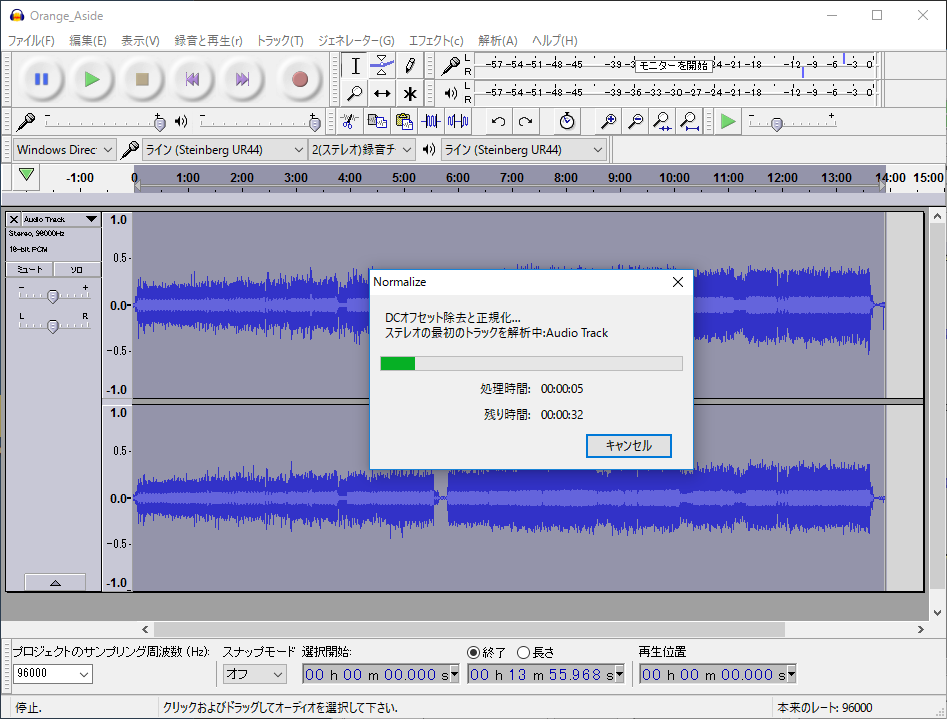Open the エフェクト(c) menu

[x=436, y=40]
